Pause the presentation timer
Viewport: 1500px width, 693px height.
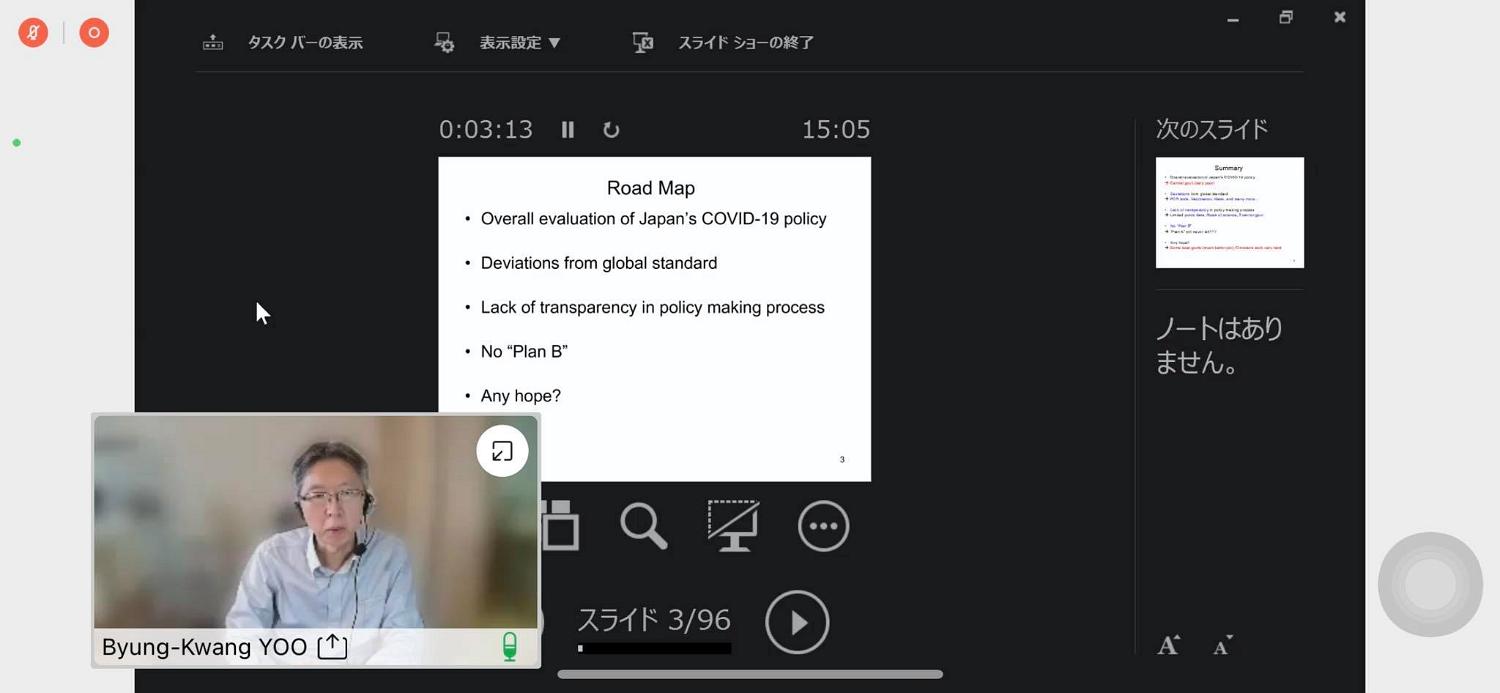pyautogui.click(x=567, y=130)
